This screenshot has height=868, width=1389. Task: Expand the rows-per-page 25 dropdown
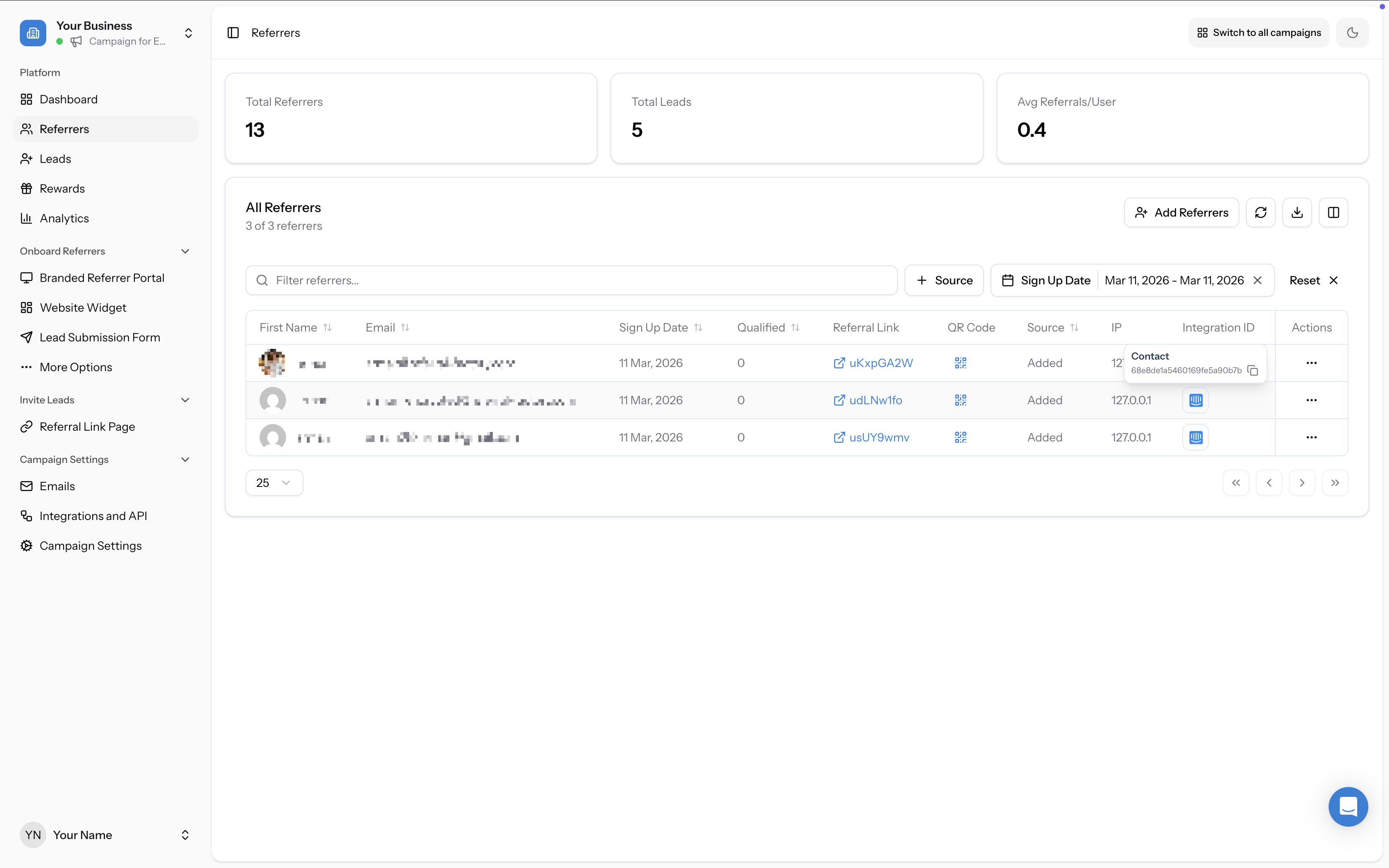point(274,482)
